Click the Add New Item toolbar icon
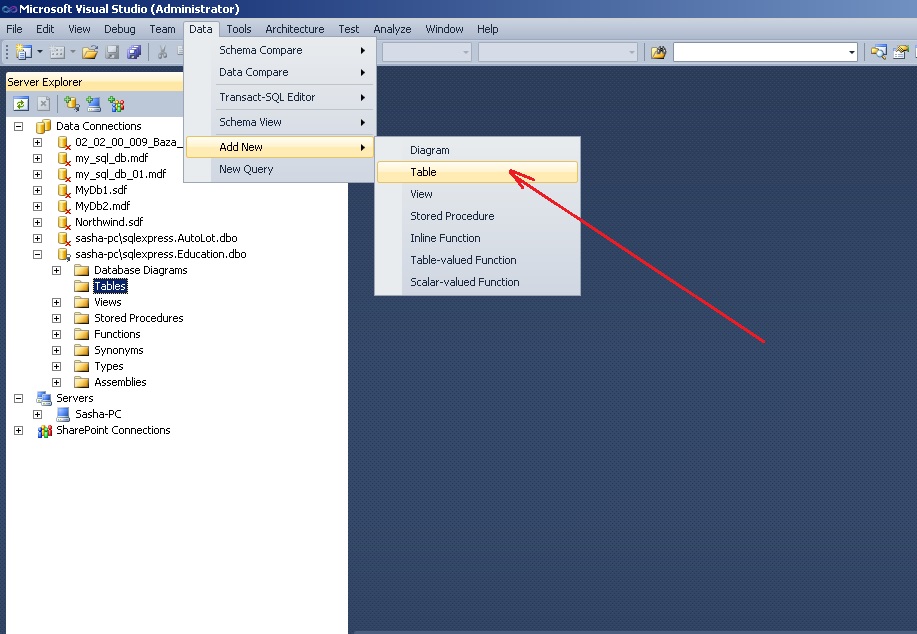Viewport: 917px width, 634px height. (x=57, y=53)
